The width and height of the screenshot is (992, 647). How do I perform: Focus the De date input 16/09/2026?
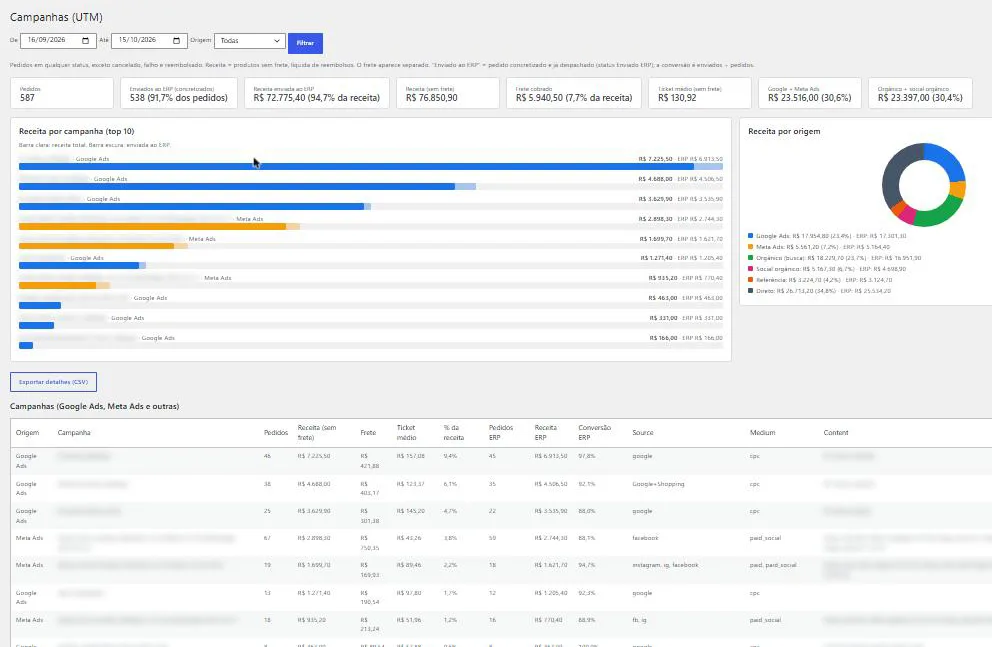58,40
